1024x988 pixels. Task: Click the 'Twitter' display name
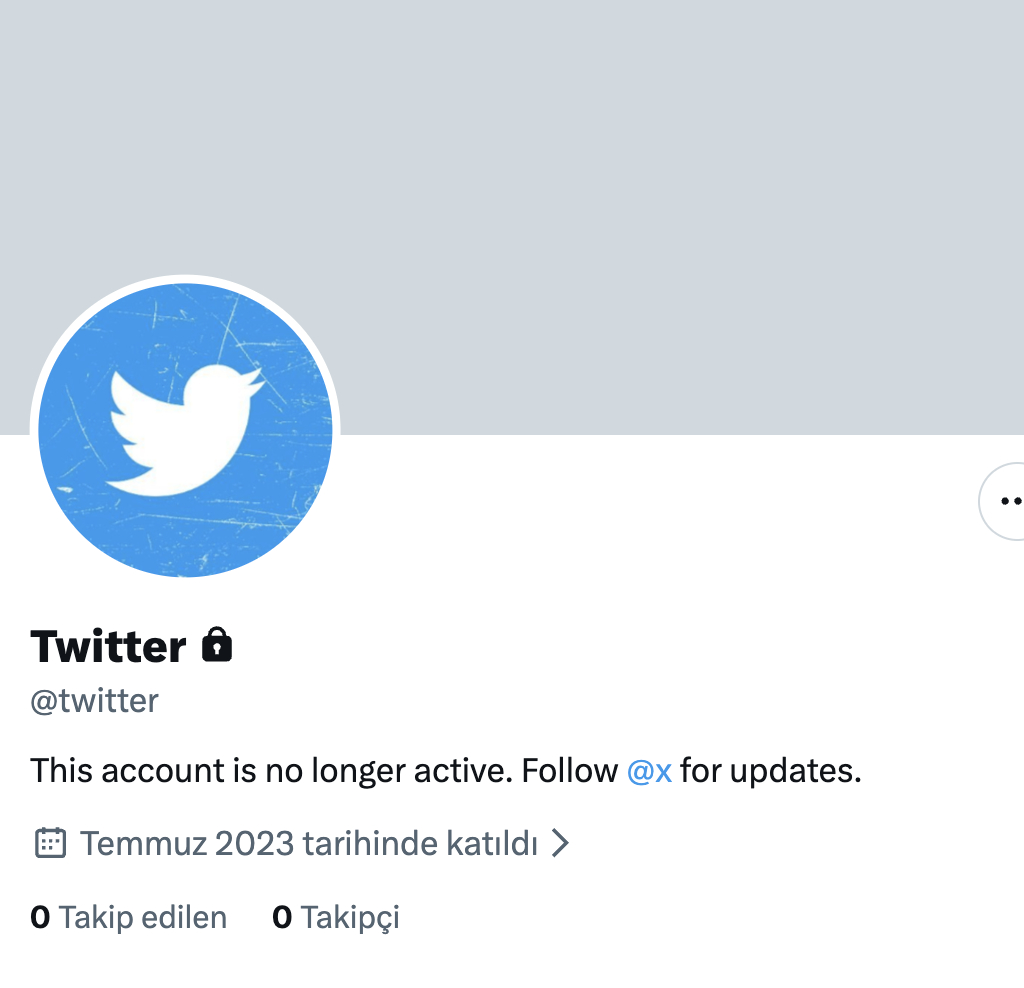(108, 646)
